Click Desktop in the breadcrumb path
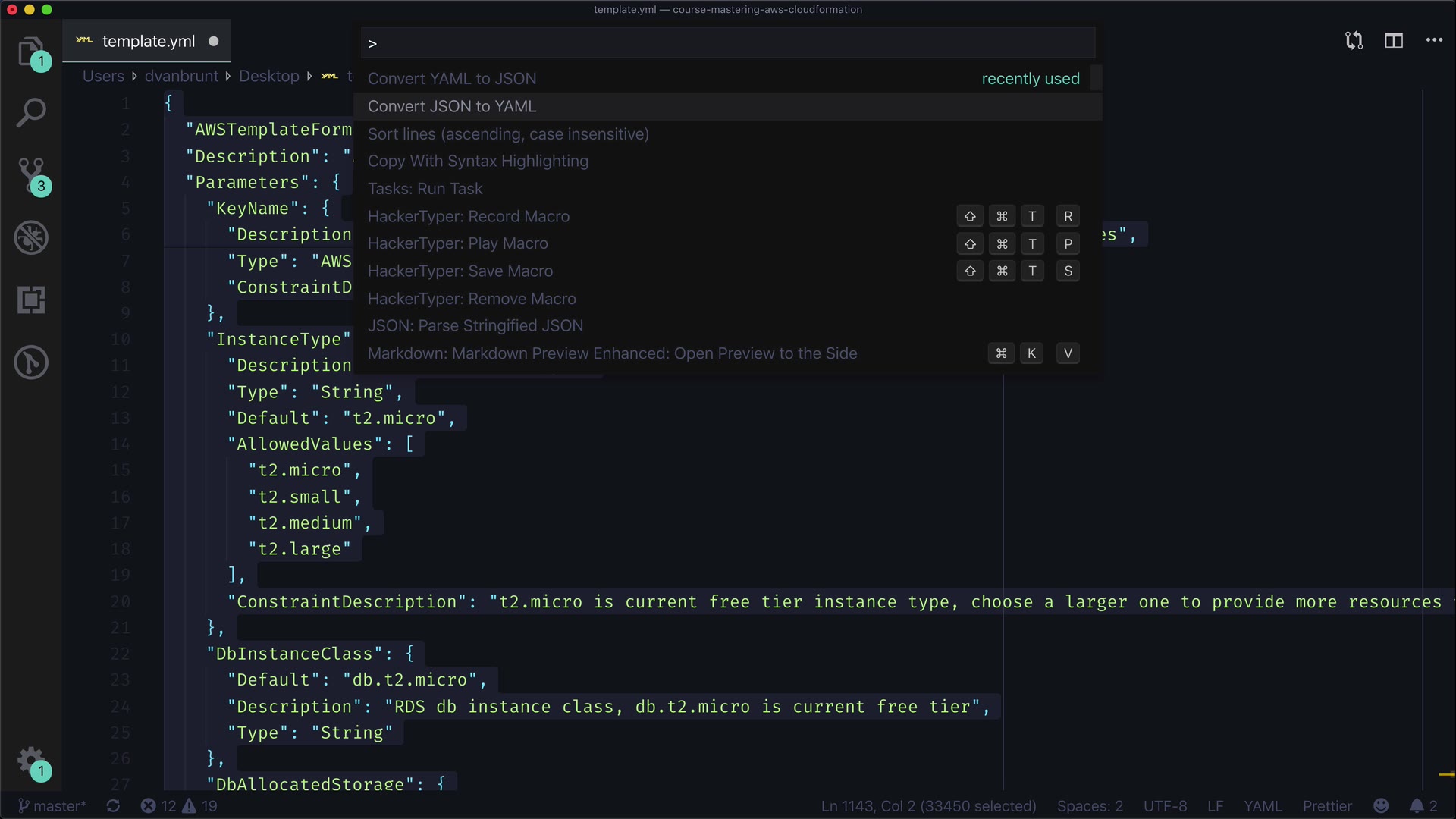Screen dimensions: 1456x819 click(268, 77)
